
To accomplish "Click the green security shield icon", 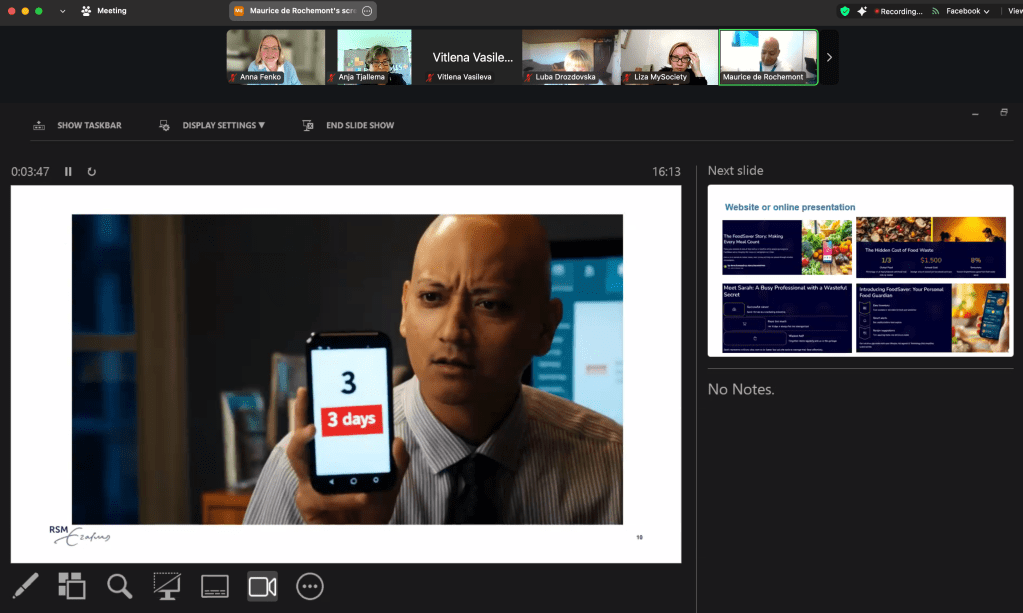I will [845, 11].
